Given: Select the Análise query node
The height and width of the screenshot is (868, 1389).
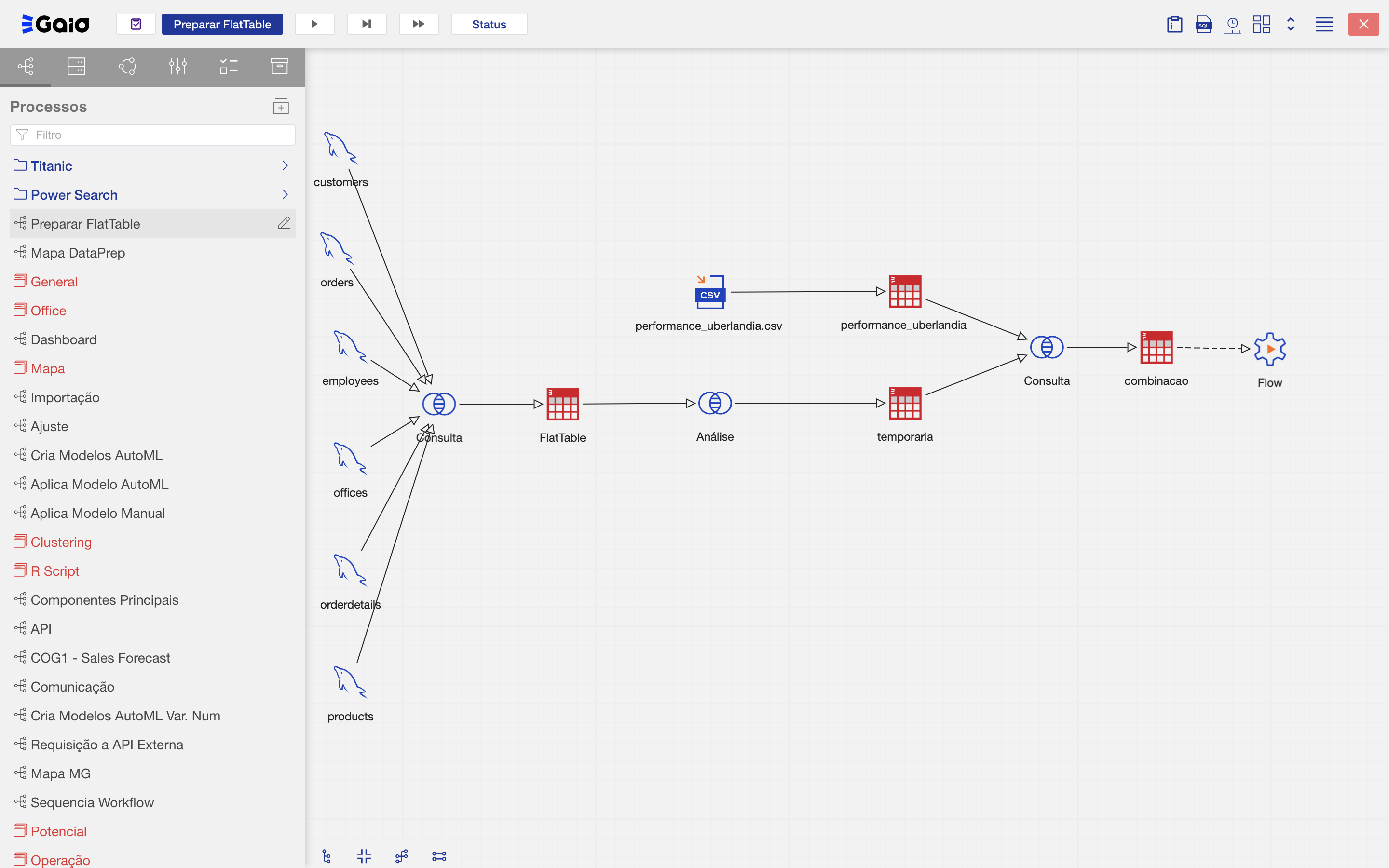Looking at the screenshot, I should 715,403.
